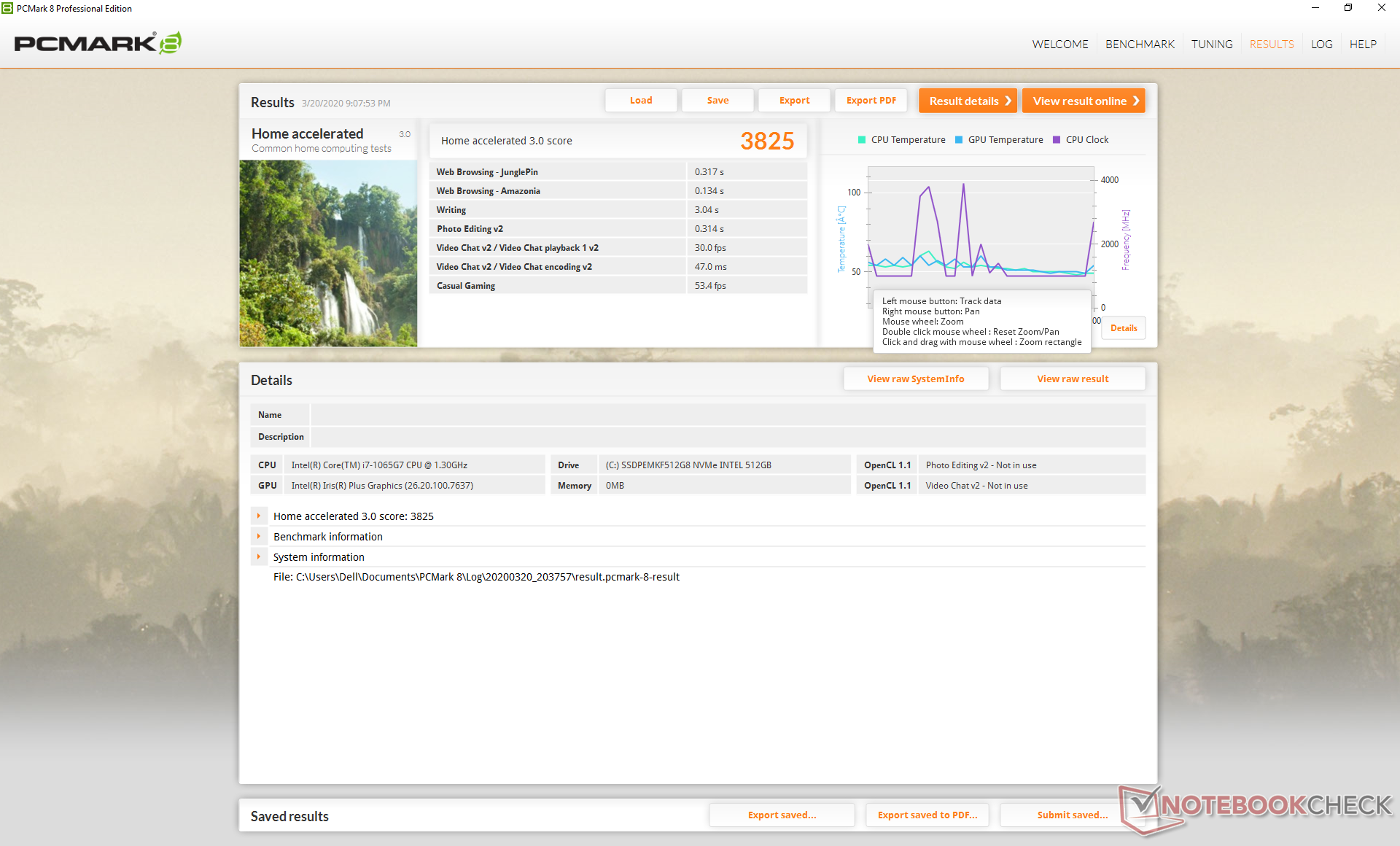Click View result online button
Screen dimensions: 1400x846
coord(1084,101)
